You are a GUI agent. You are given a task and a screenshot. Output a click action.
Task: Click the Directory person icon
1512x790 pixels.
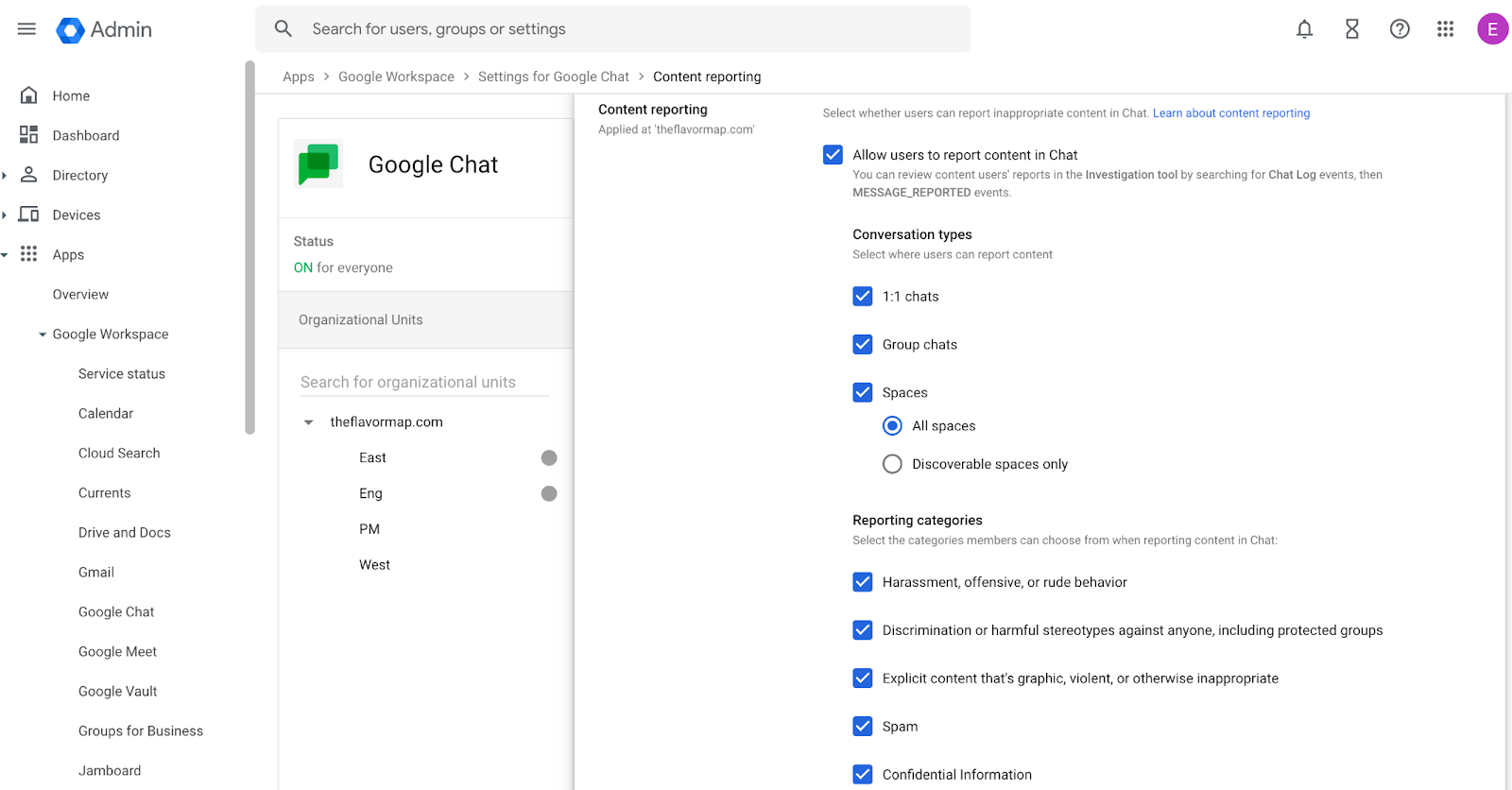coord(29,175)
